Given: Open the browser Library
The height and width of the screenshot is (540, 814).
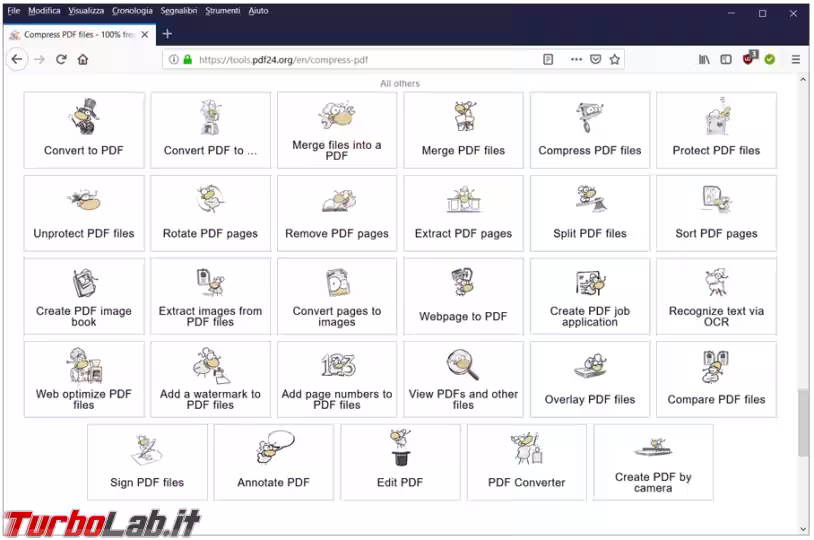Looking at the screenshot, I should click(704, 60).
